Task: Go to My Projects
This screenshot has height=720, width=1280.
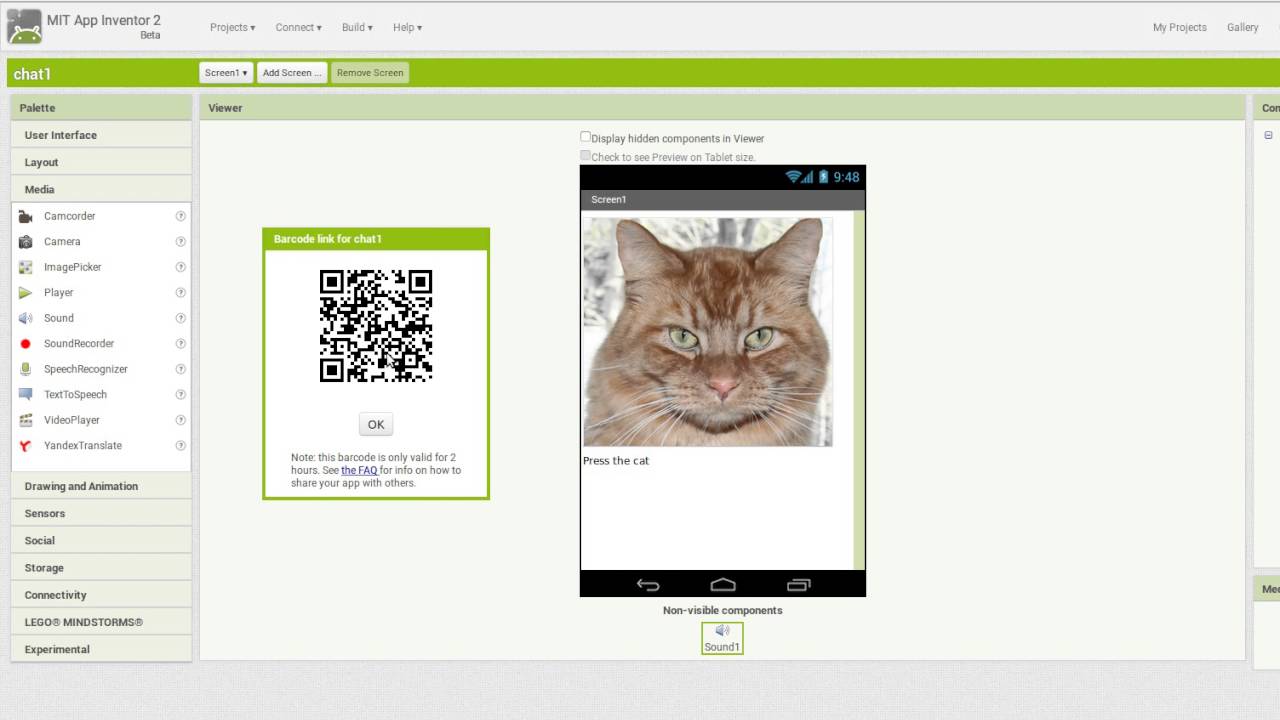Action: pos(1179,27)
